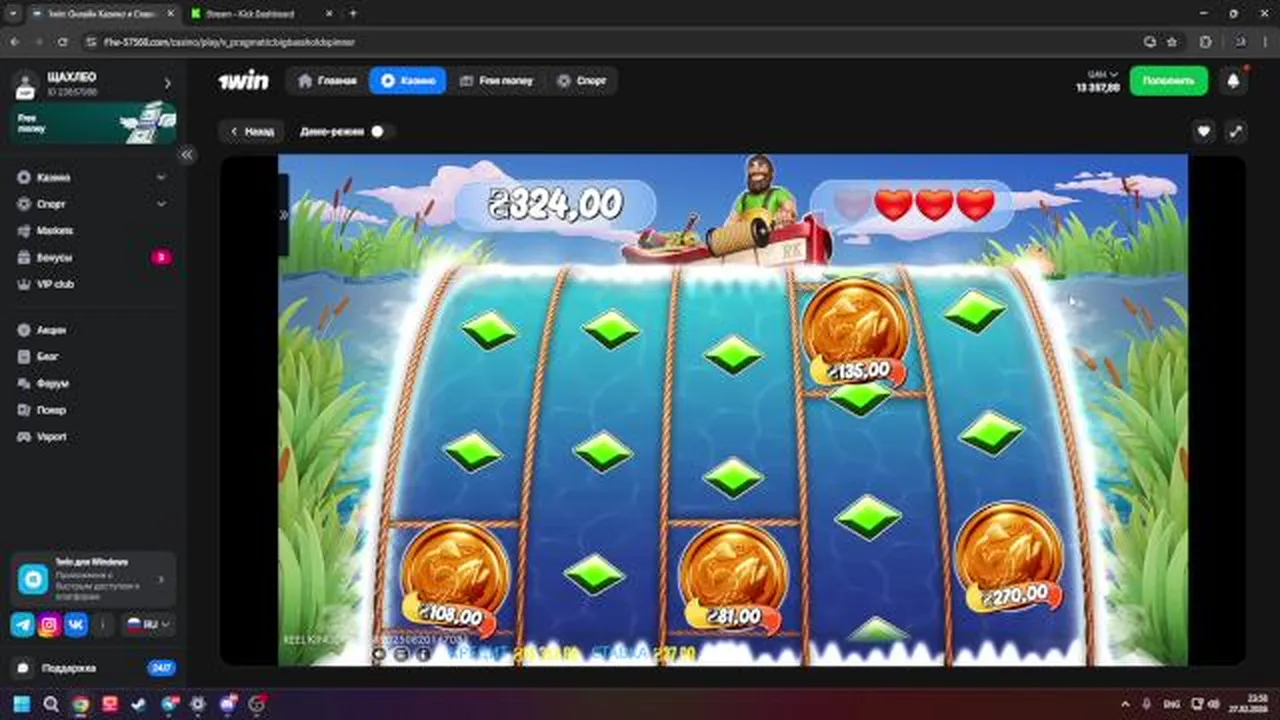This screenshot has width=1280, height=720.
Task: Click the more socials dots button
Action: tap(103, 625)
